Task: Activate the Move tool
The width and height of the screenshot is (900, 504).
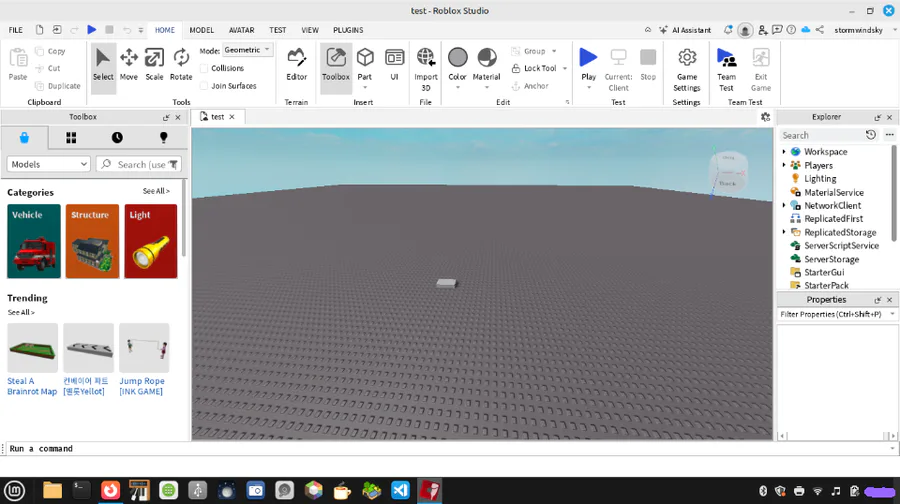Action: (129, 64)
